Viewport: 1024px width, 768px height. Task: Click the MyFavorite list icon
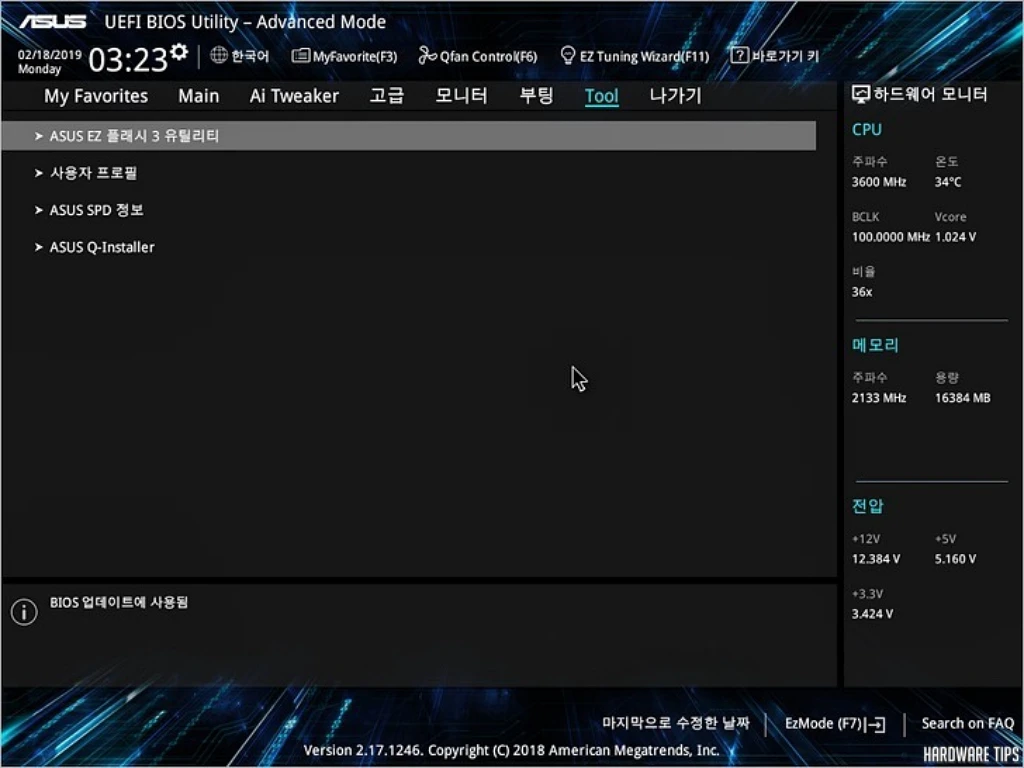(x=300, y=56)
